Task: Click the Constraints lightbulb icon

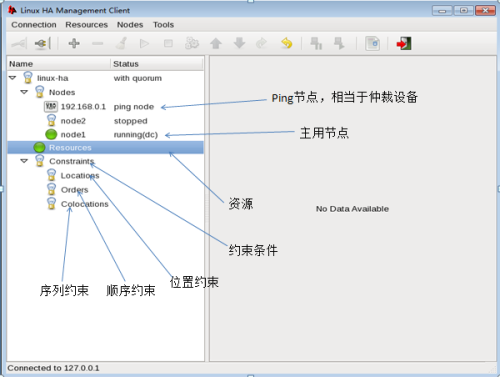Action: point(40,161)
